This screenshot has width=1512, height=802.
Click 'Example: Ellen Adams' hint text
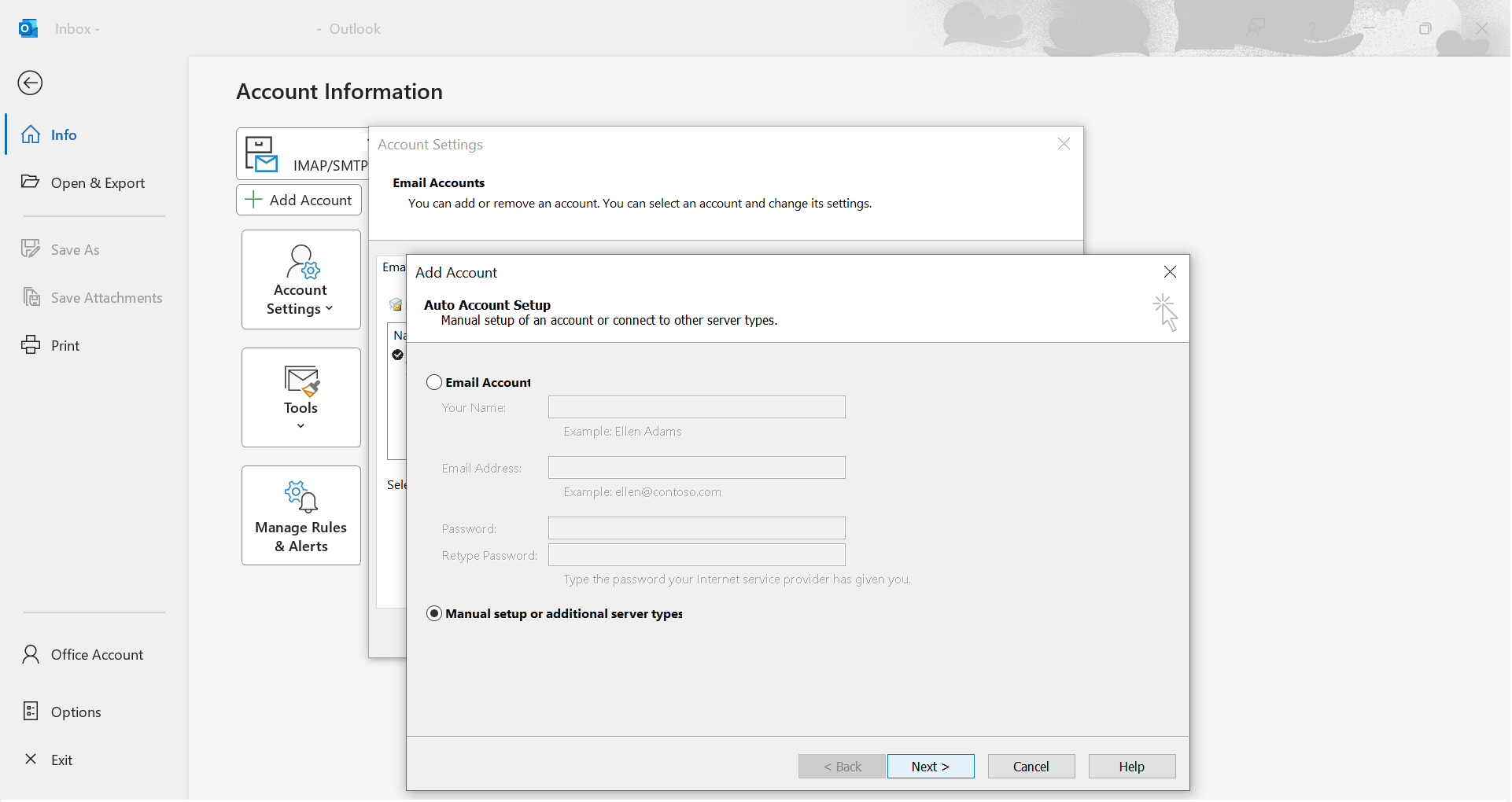(623, 432)
